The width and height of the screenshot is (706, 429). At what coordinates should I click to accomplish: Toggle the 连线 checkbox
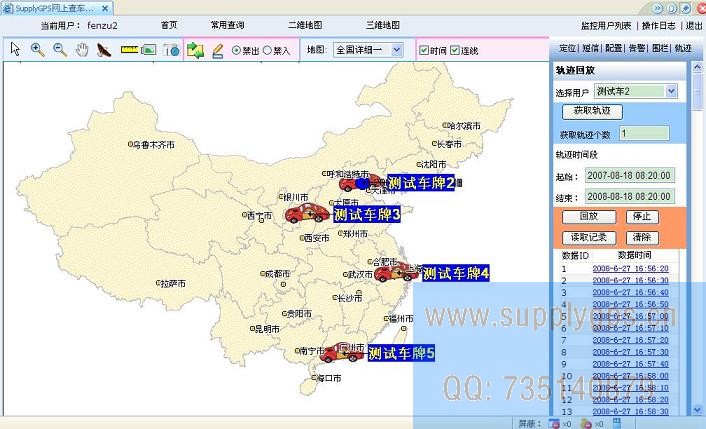pyautogui.click(x=456, y=50)
